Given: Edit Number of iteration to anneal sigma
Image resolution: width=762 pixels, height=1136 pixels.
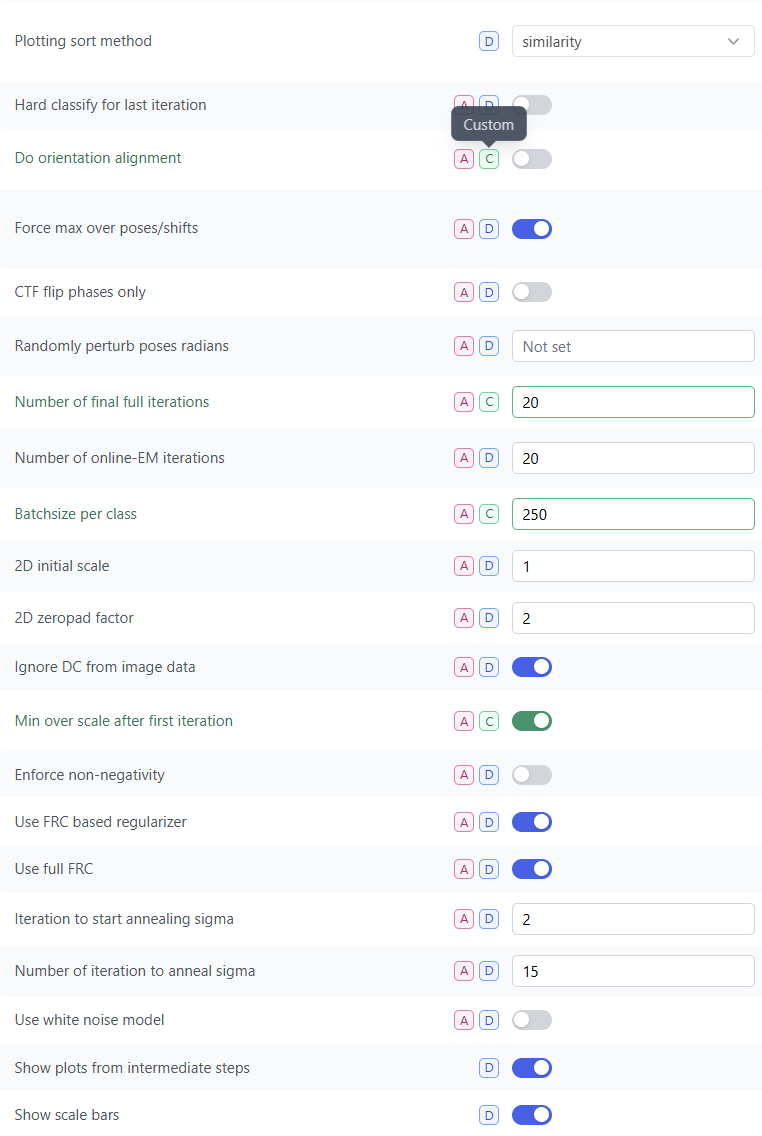Looking at the screenshot, I should [x=633, y=971].
